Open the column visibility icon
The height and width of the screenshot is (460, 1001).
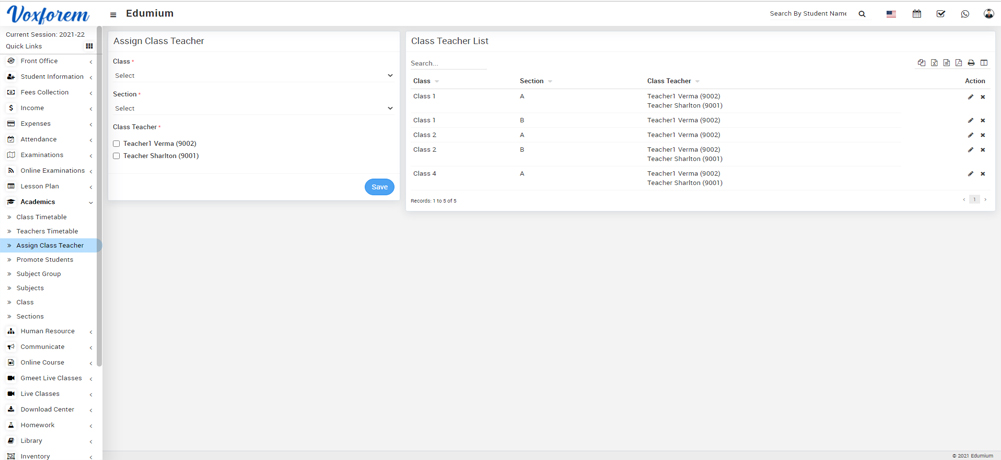pyautogui.click(x=984, y=63)
